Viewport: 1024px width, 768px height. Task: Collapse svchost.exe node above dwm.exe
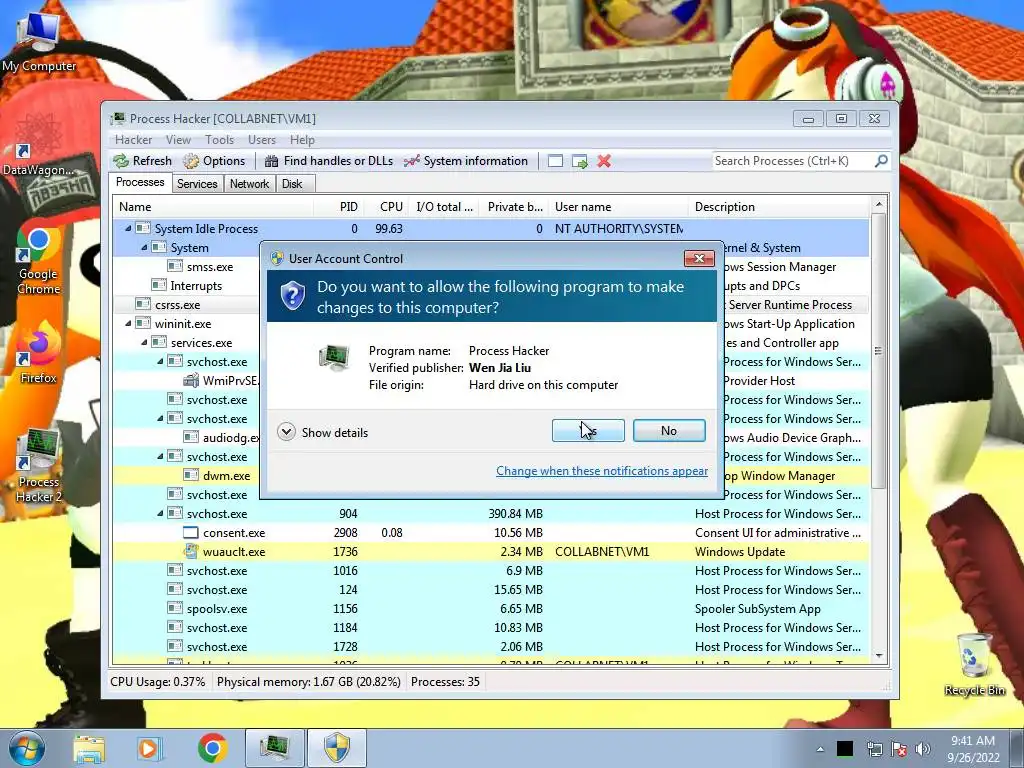(160, 456)
